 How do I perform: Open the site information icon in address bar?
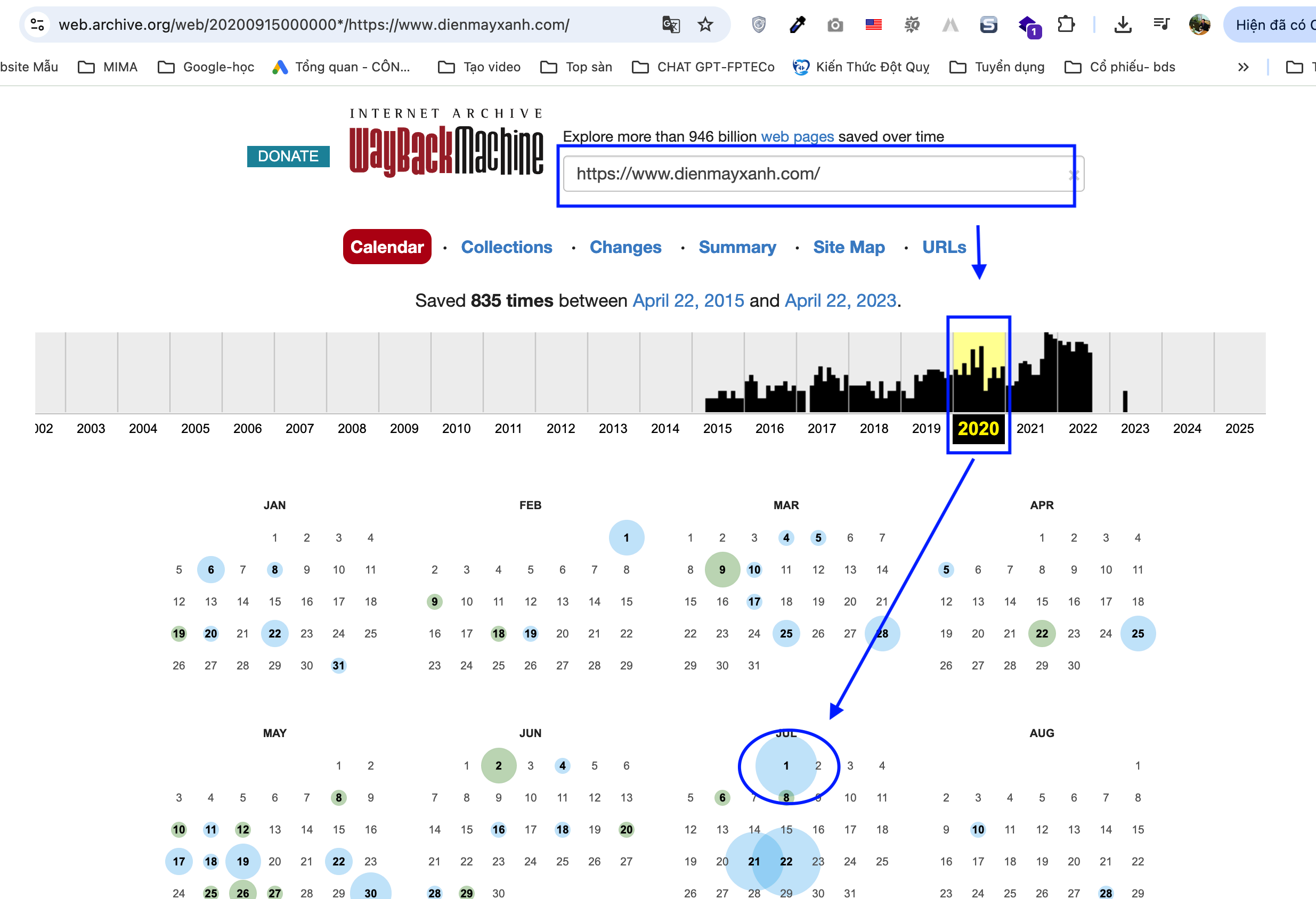[x=37, y=24]
